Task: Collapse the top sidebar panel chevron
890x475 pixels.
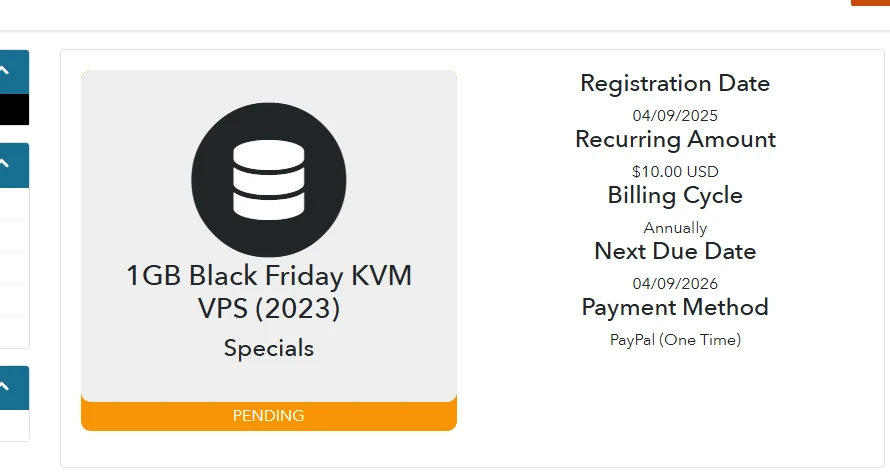Action: pyautogui.click(x=6, y=71)
